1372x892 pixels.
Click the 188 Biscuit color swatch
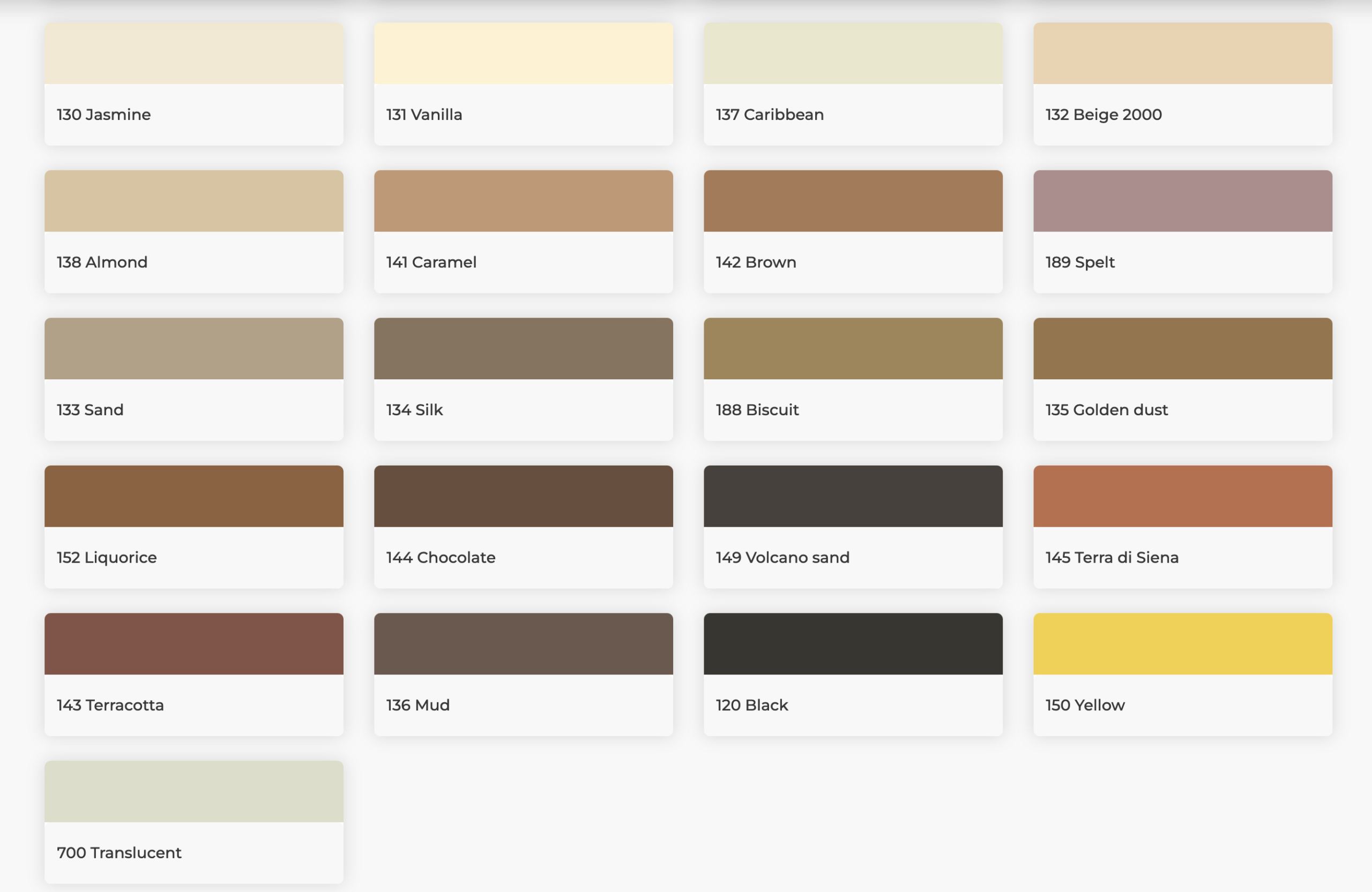click(853, 349)
